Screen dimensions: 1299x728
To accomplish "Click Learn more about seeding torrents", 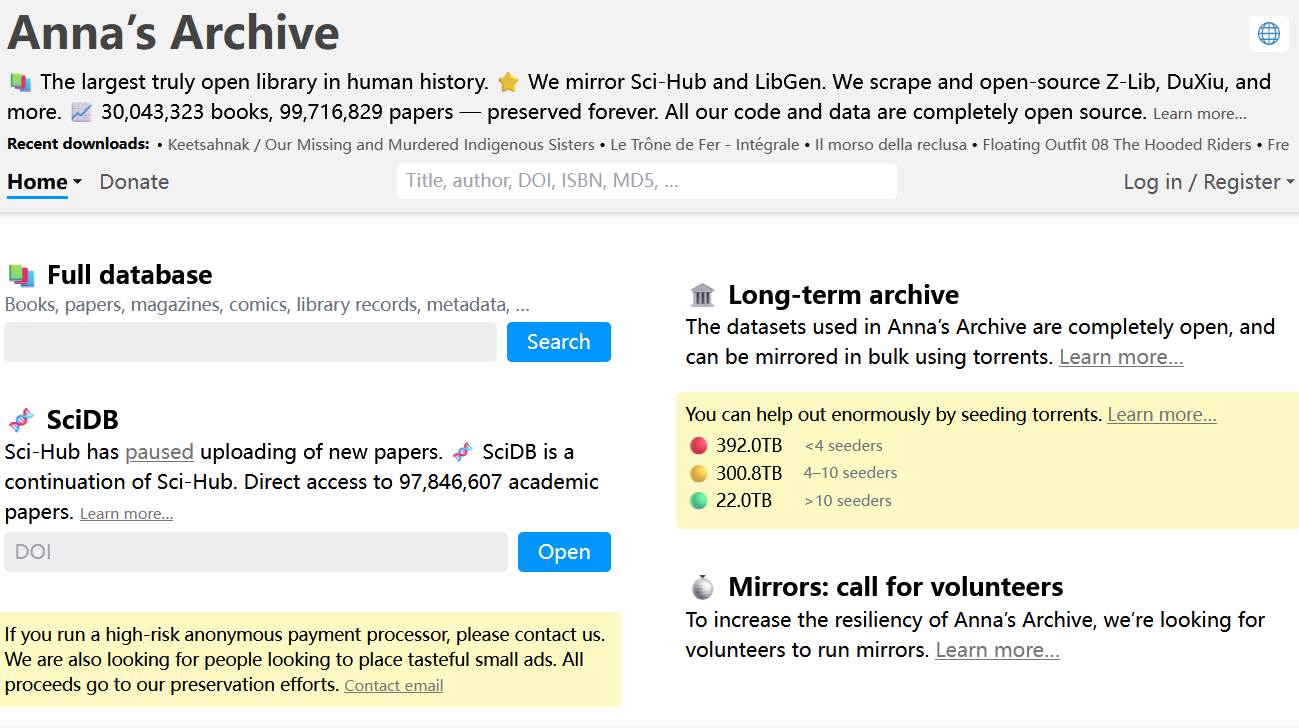I will (1161, 415).
